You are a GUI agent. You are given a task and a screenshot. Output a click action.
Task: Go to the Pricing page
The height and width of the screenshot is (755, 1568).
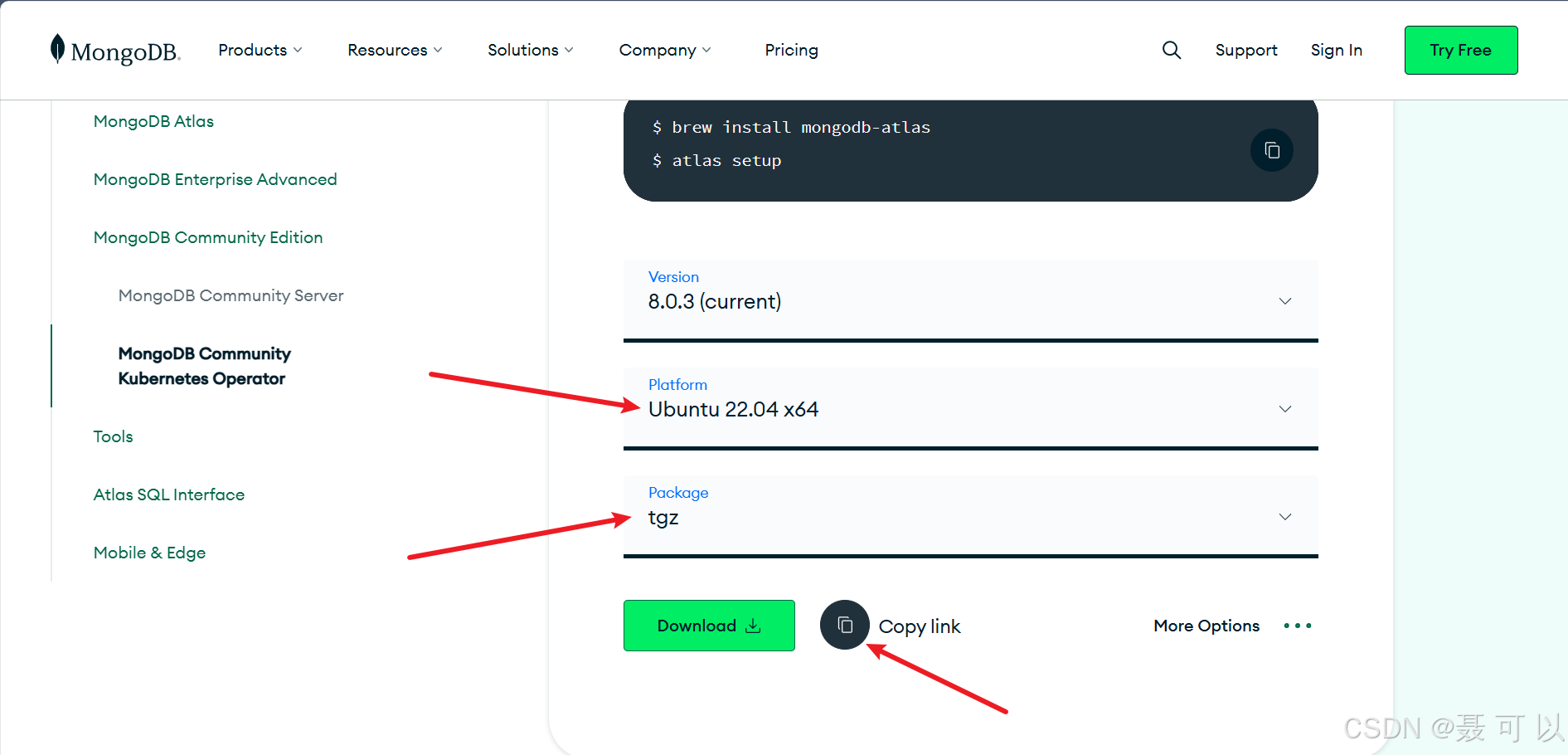(791, 50)
